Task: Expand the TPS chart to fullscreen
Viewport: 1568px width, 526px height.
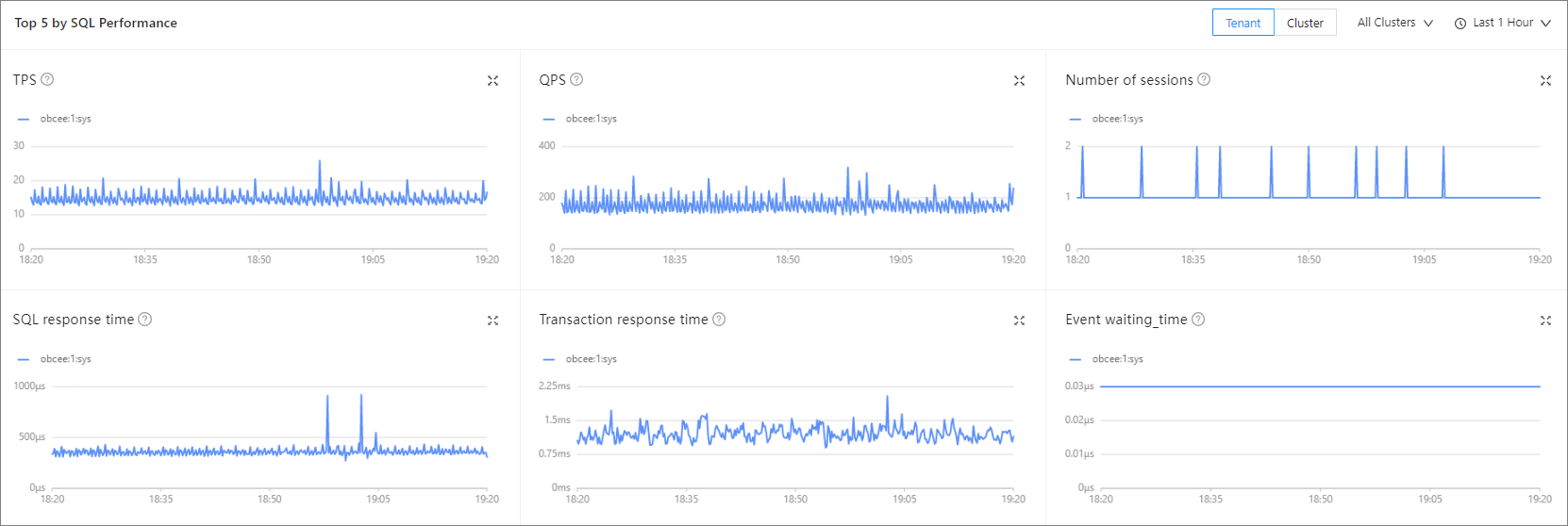Action: tap(492, 81)
